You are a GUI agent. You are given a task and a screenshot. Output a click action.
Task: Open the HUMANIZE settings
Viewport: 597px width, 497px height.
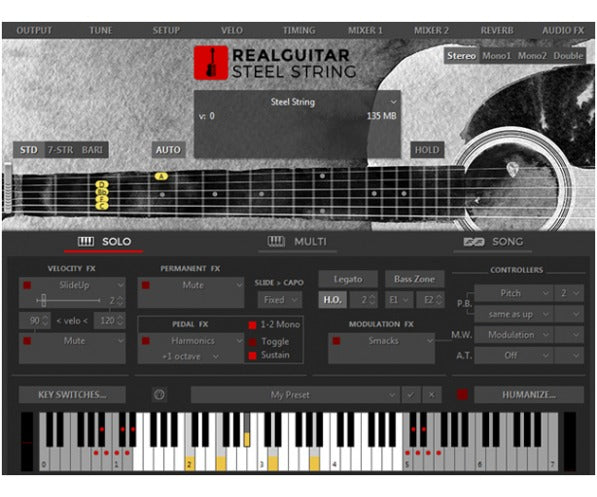(x=529, y=395)
